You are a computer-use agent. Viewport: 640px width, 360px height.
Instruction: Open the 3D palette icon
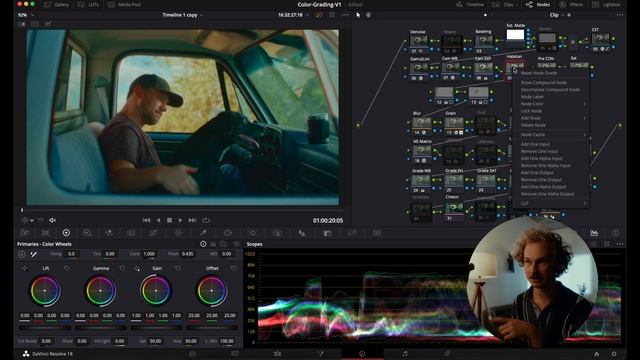pyautogui.click(x=376, y=233)
